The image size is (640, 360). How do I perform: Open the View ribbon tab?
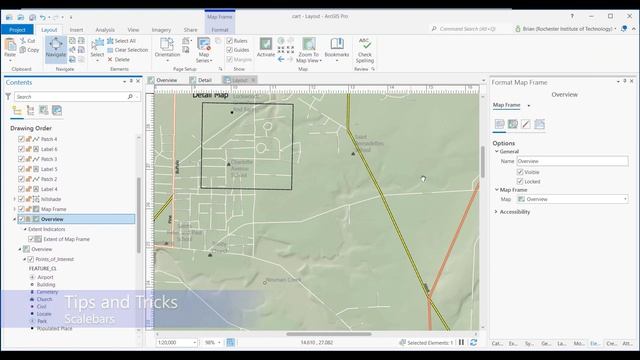(x=133, y=30)
